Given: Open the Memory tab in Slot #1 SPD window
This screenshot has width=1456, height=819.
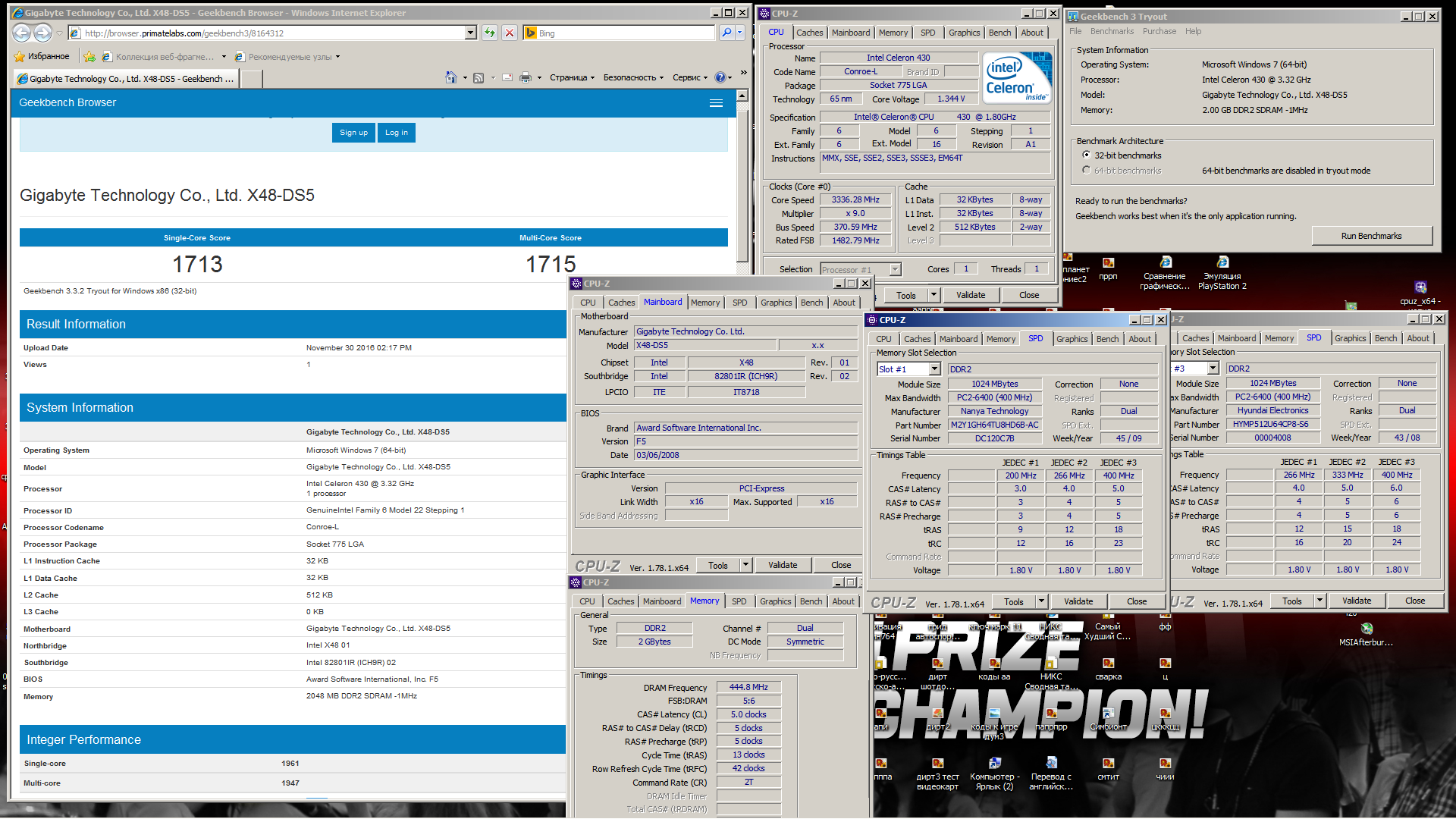Looking at the screenshot, I should click(x=1000, y=339).
